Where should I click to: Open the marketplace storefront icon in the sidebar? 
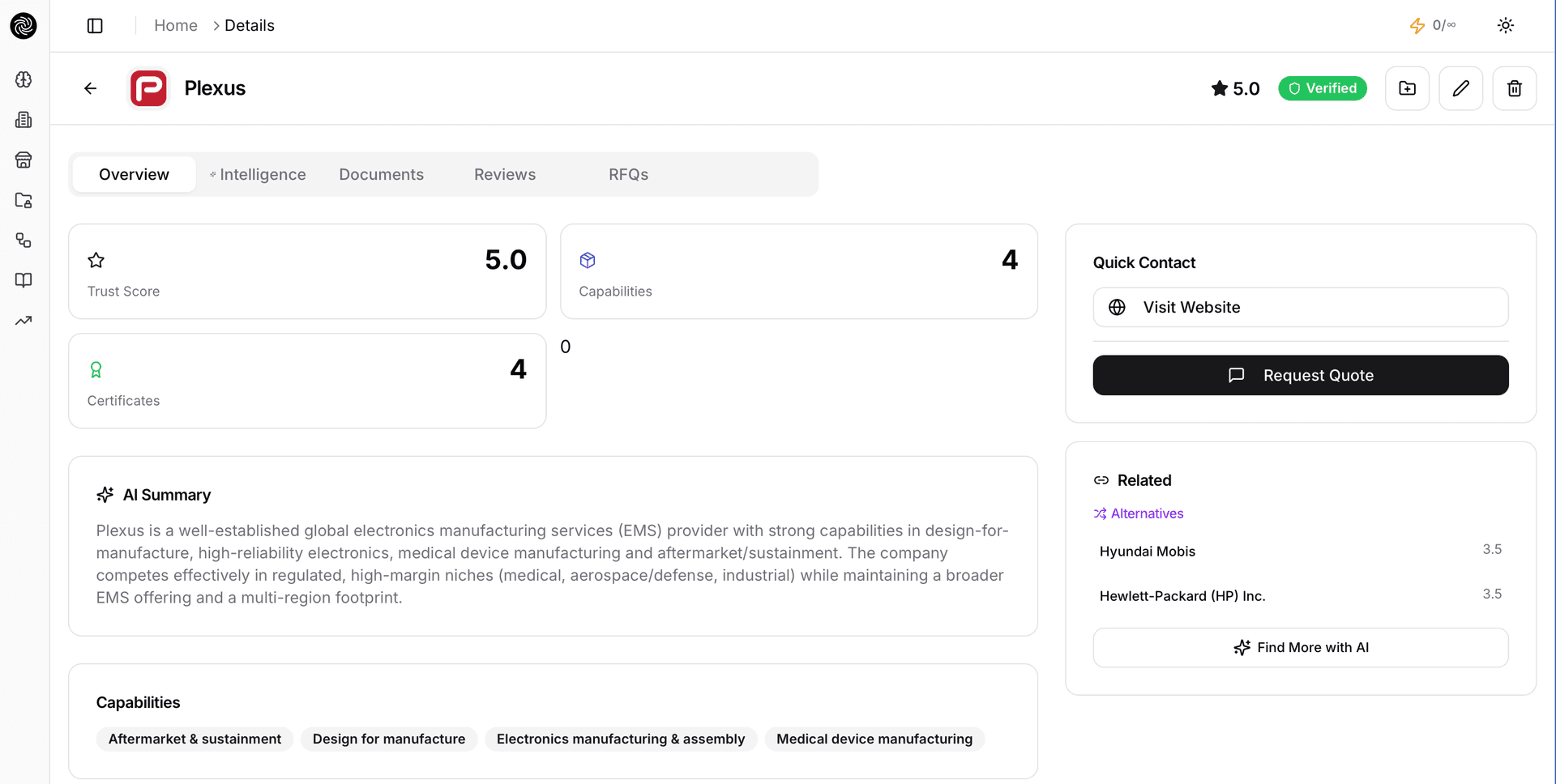coord(24,160)
